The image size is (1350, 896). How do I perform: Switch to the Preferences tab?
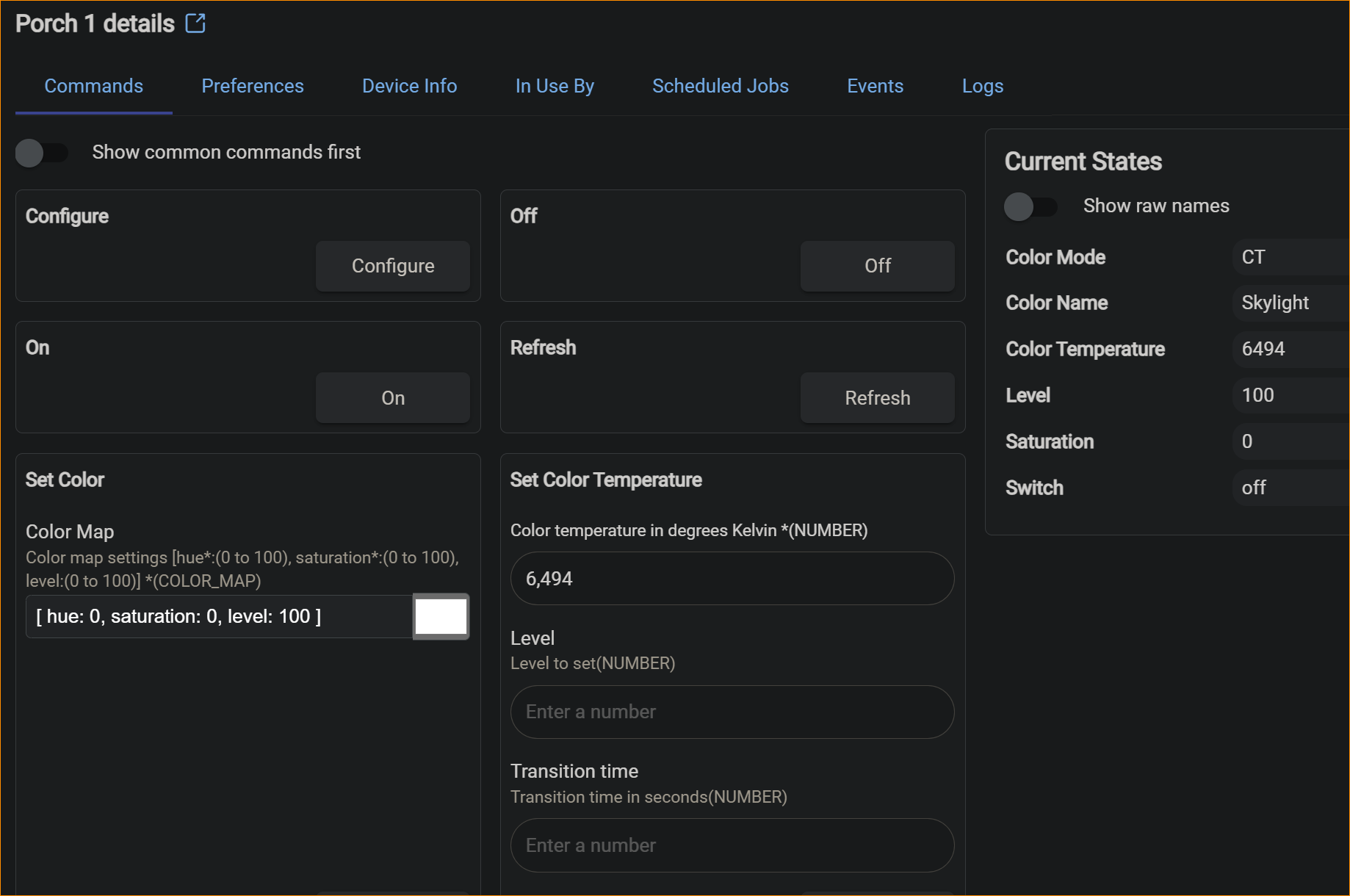point(252,86)
